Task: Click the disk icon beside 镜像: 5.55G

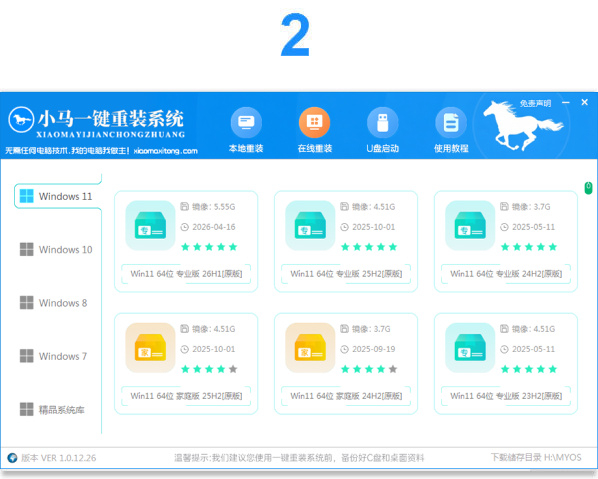Action: point(185,207)
